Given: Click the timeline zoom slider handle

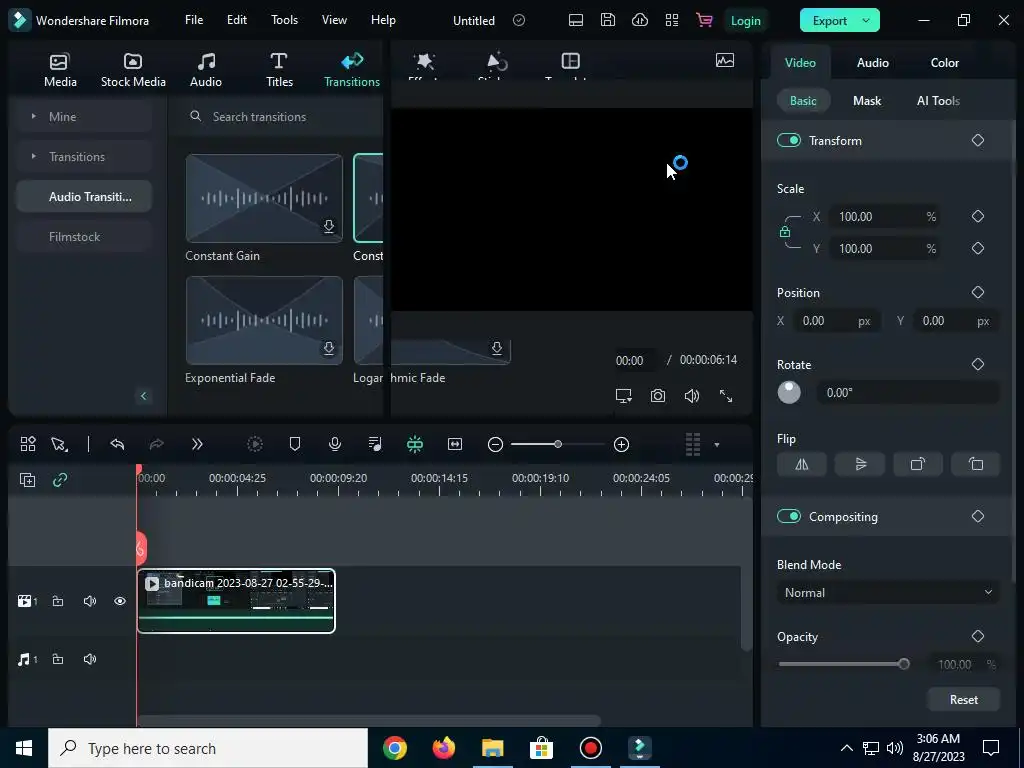Looking at the screenshot, I should 558,444.
